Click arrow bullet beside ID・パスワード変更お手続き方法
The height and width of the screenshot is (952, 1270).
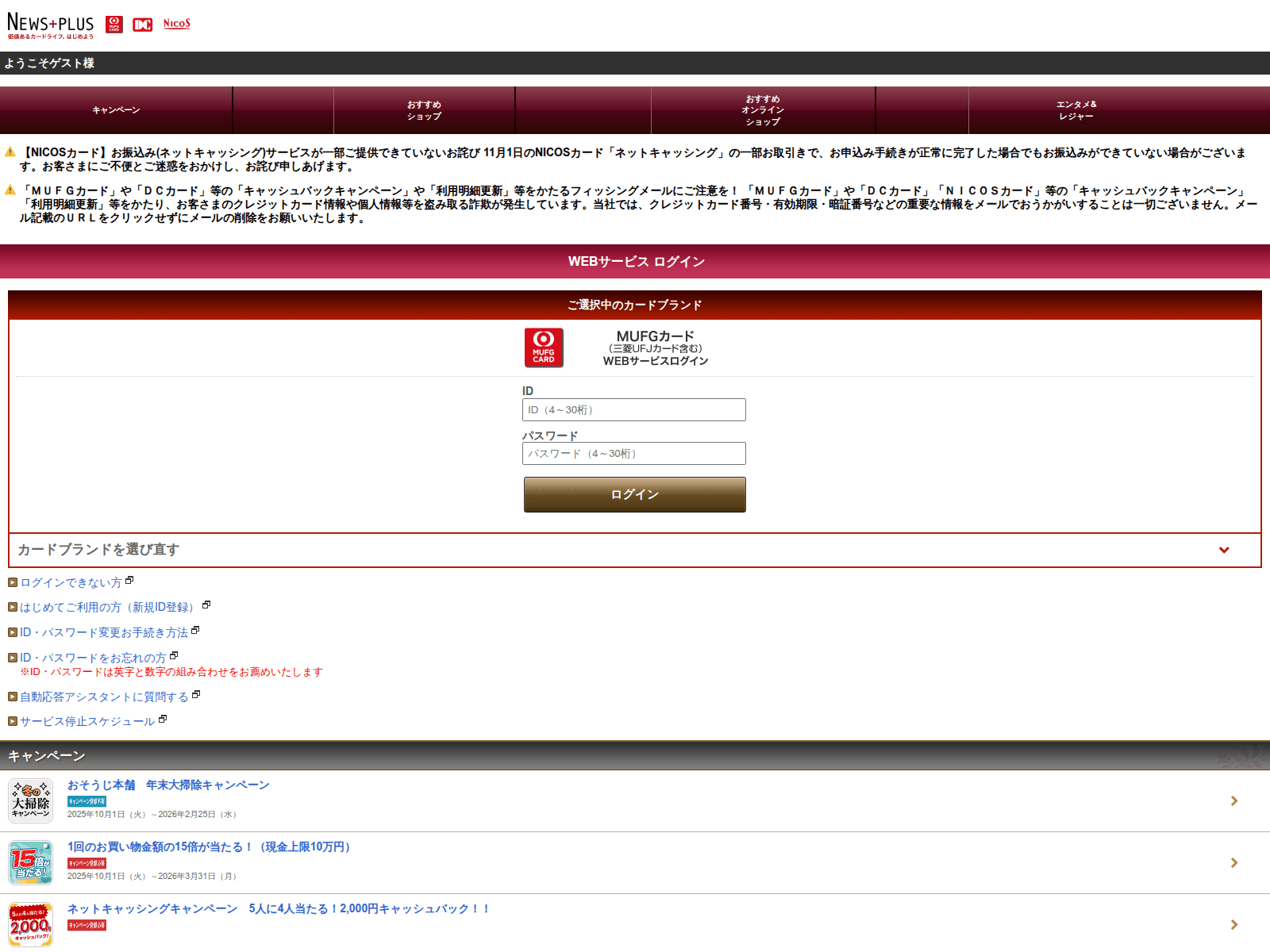(x=13, y=632)
